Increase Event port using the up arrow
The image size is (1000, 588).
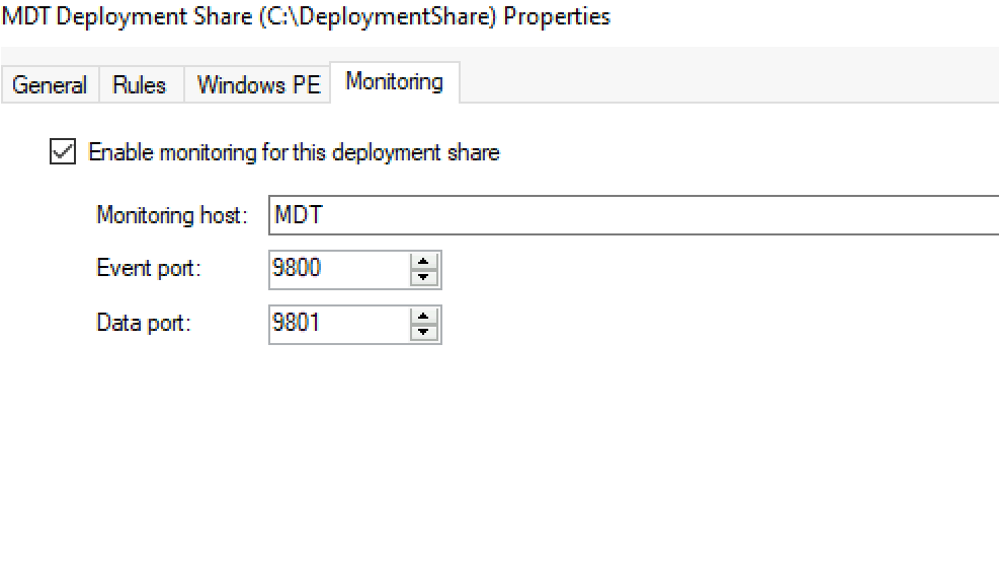coord(425,262)
